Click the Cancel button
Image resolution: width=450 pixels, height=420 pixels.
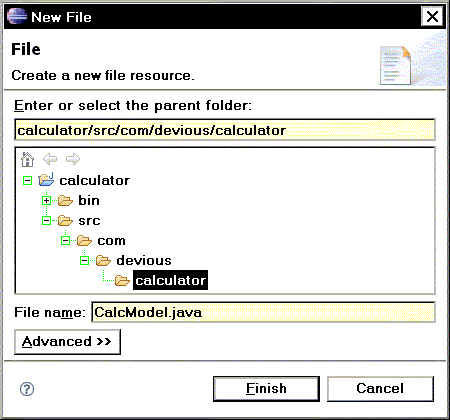[x=380, y=389]
